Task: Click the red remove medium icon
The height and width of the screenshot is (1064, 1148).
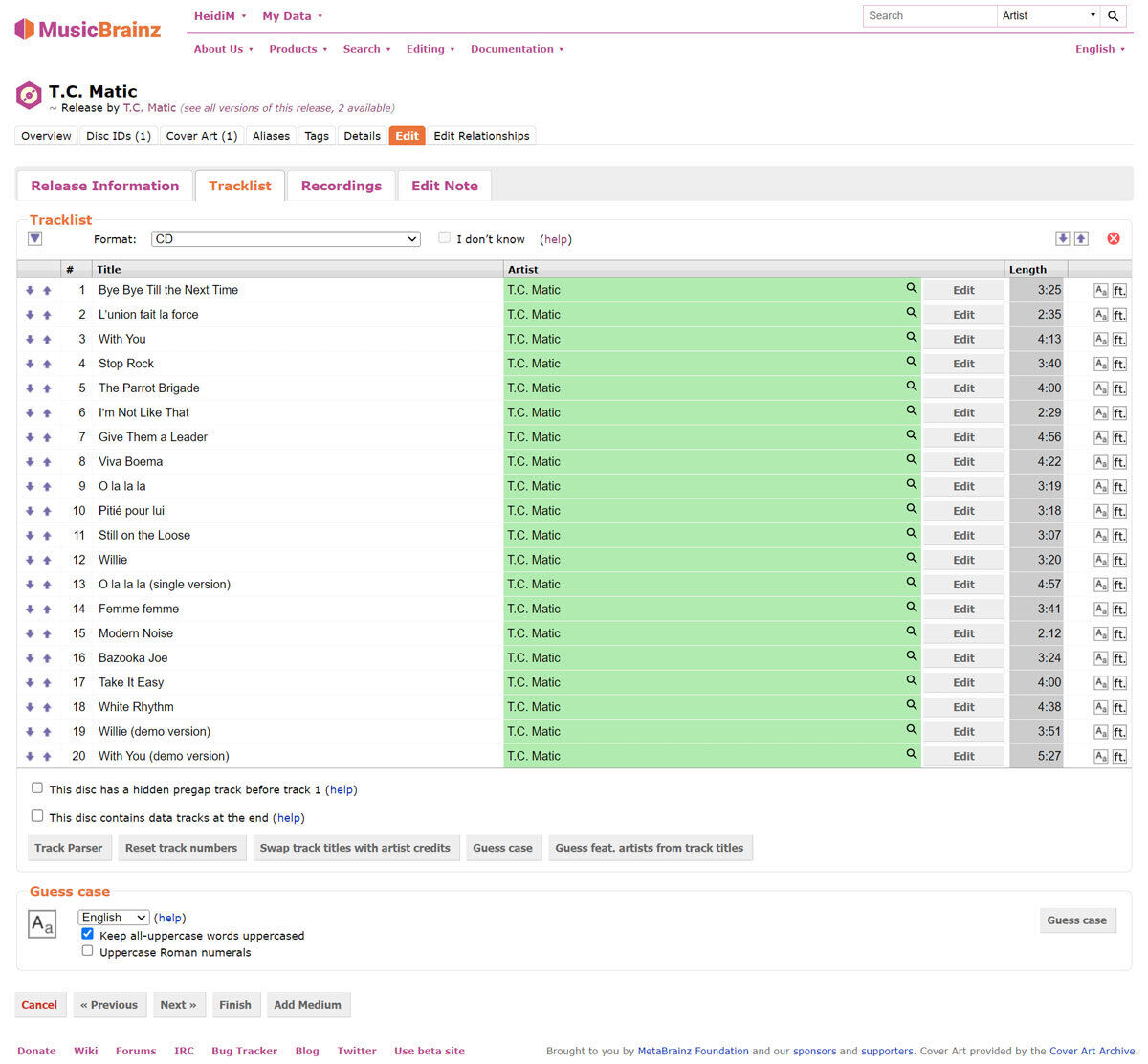Action: [1113, 238]
